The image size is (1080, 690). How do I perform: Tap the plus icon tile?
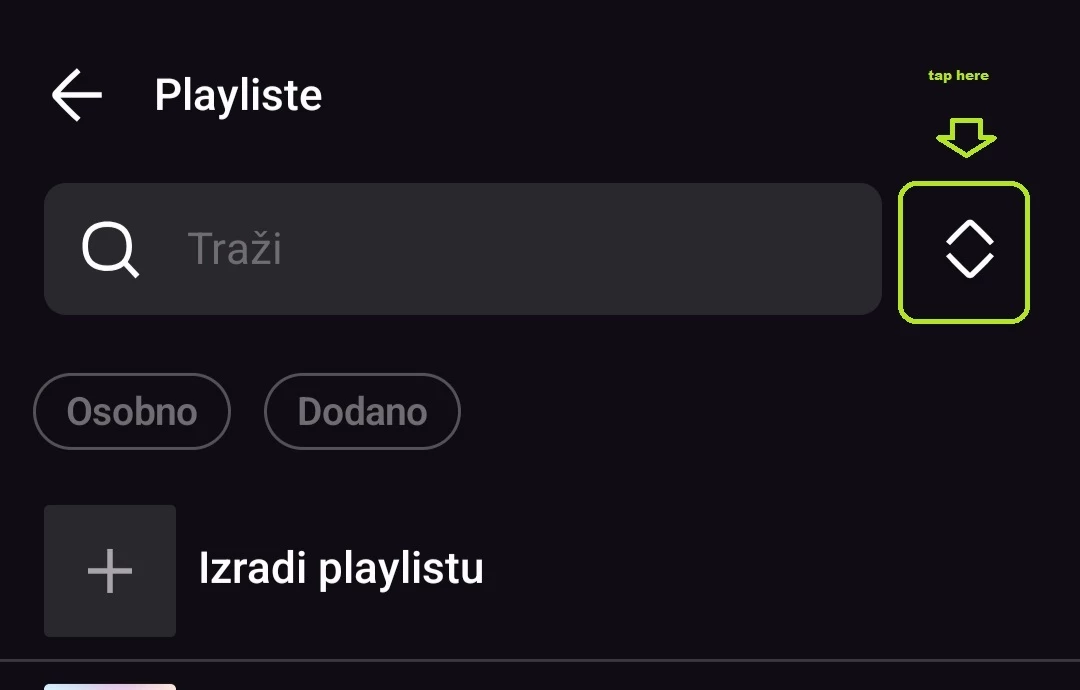[x=110, y=570]
